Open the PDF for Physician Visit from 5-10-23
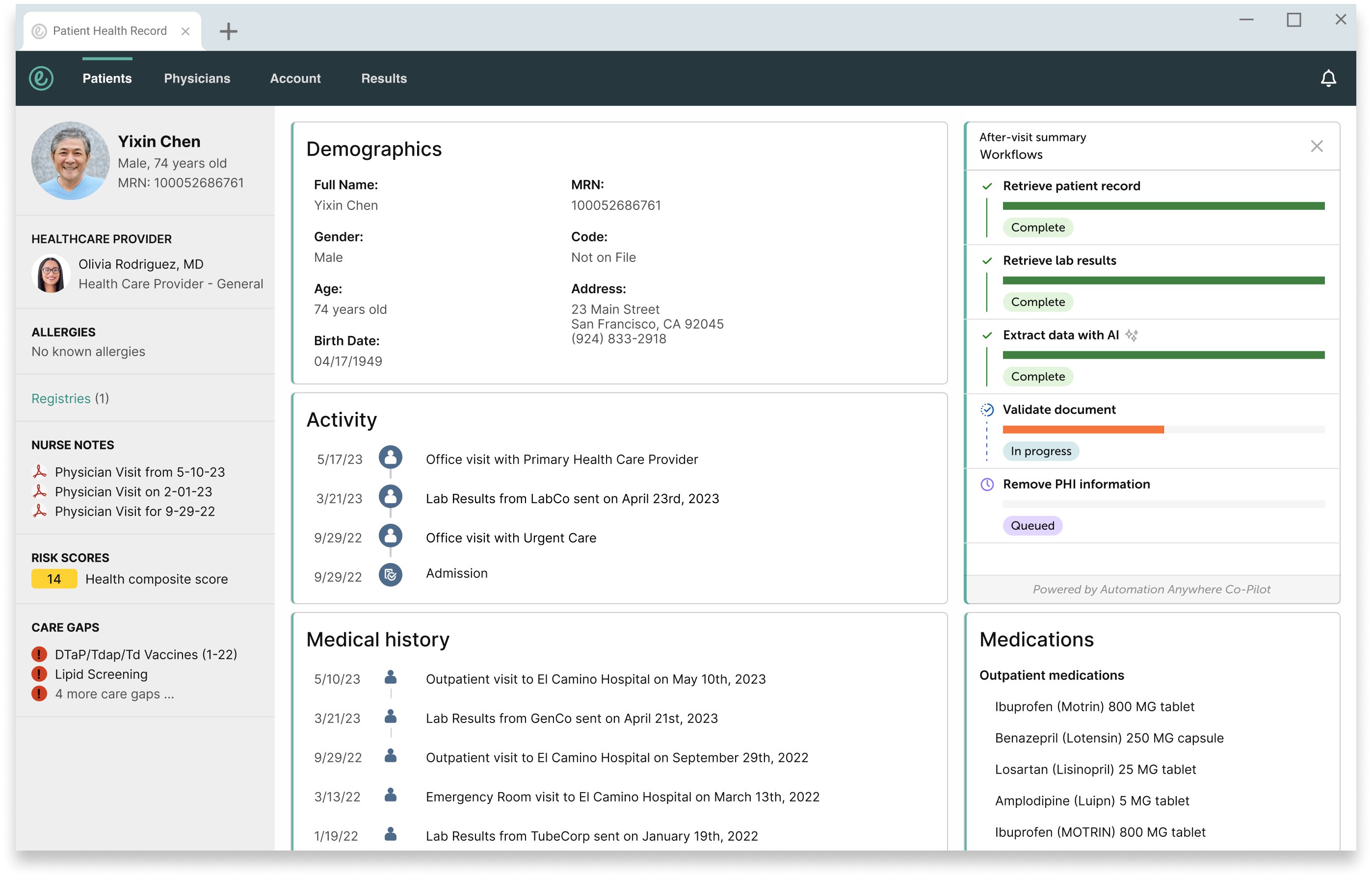This screenshot has height=878, width=1372. [x=139, y=471]
